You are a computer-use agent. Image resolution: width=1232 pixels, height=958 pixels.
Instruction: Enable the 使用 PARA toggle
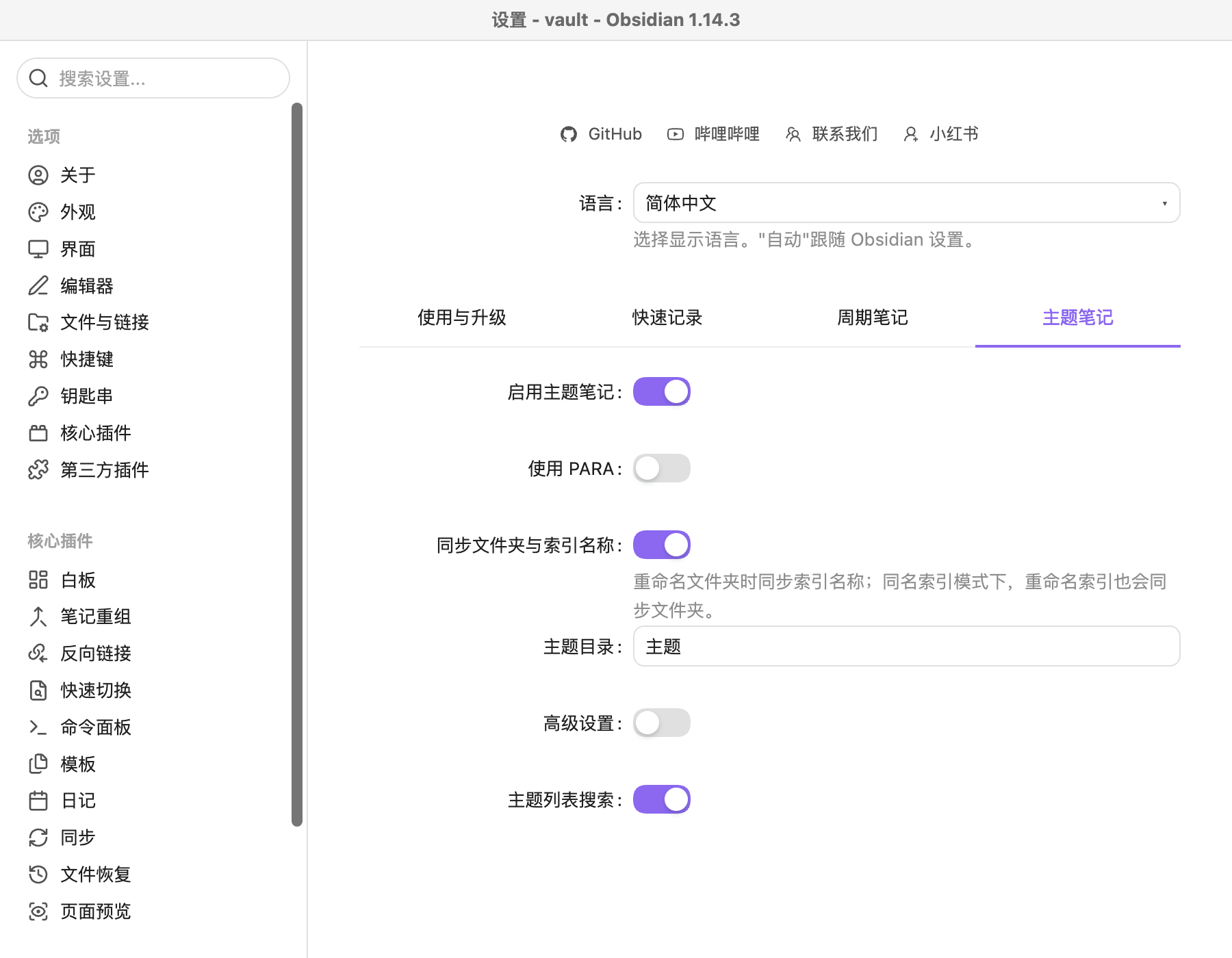(662, 468)
